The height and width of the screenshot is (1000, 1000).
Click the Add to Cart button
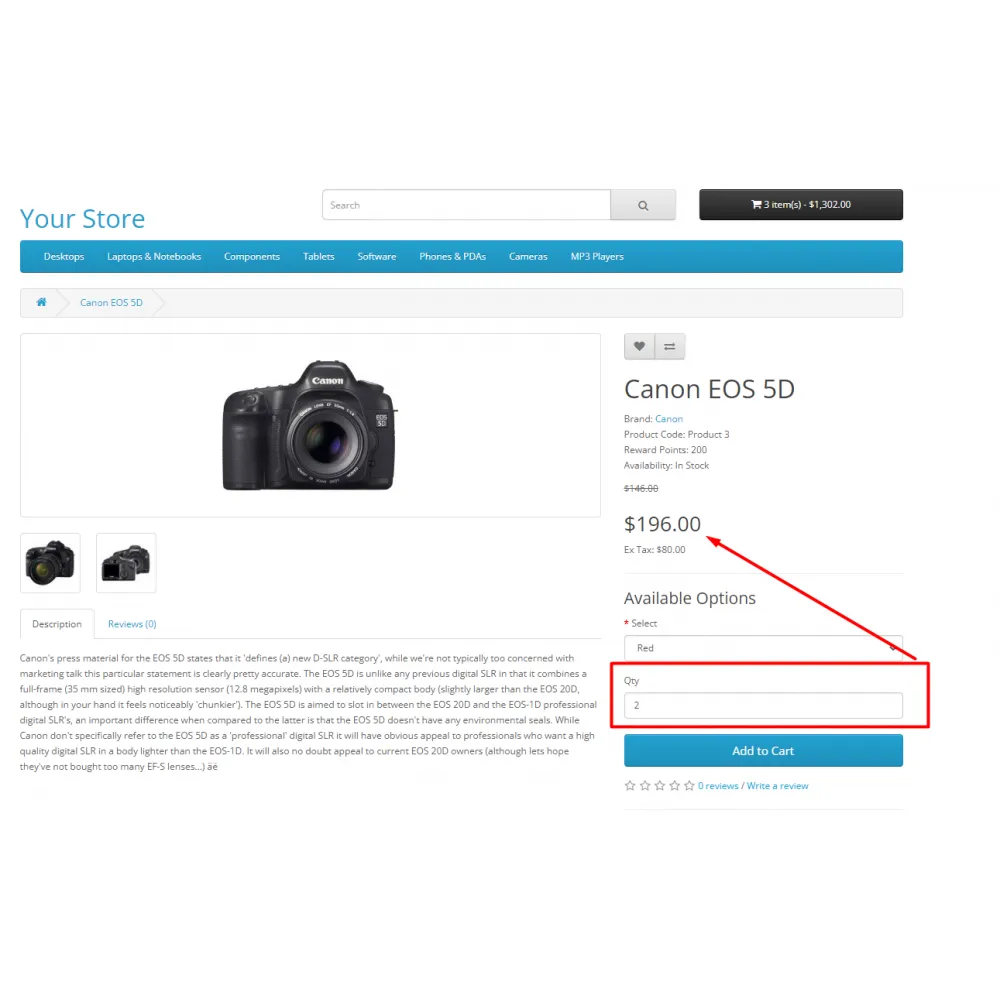(x=763, y=751)
